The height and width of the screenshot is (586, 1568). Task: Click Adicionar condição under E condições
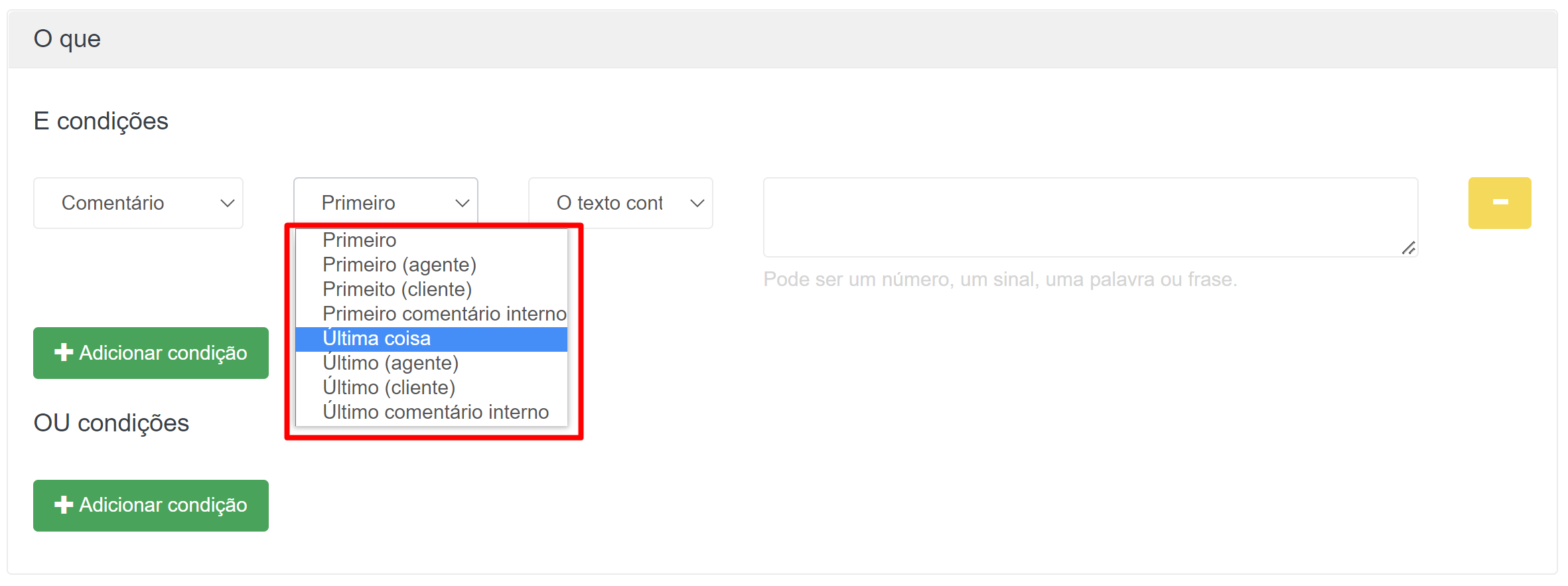click(x=151, y=352)
